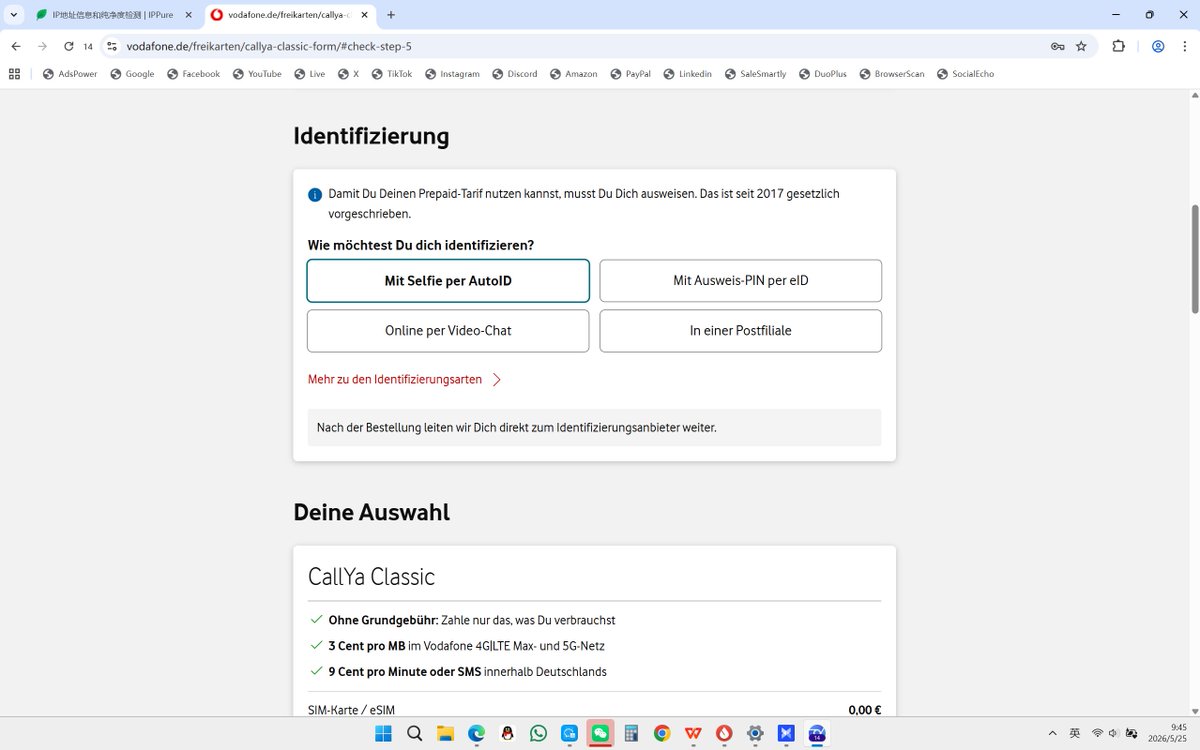Open the DuoPlus bookmark

pos(822,73)
